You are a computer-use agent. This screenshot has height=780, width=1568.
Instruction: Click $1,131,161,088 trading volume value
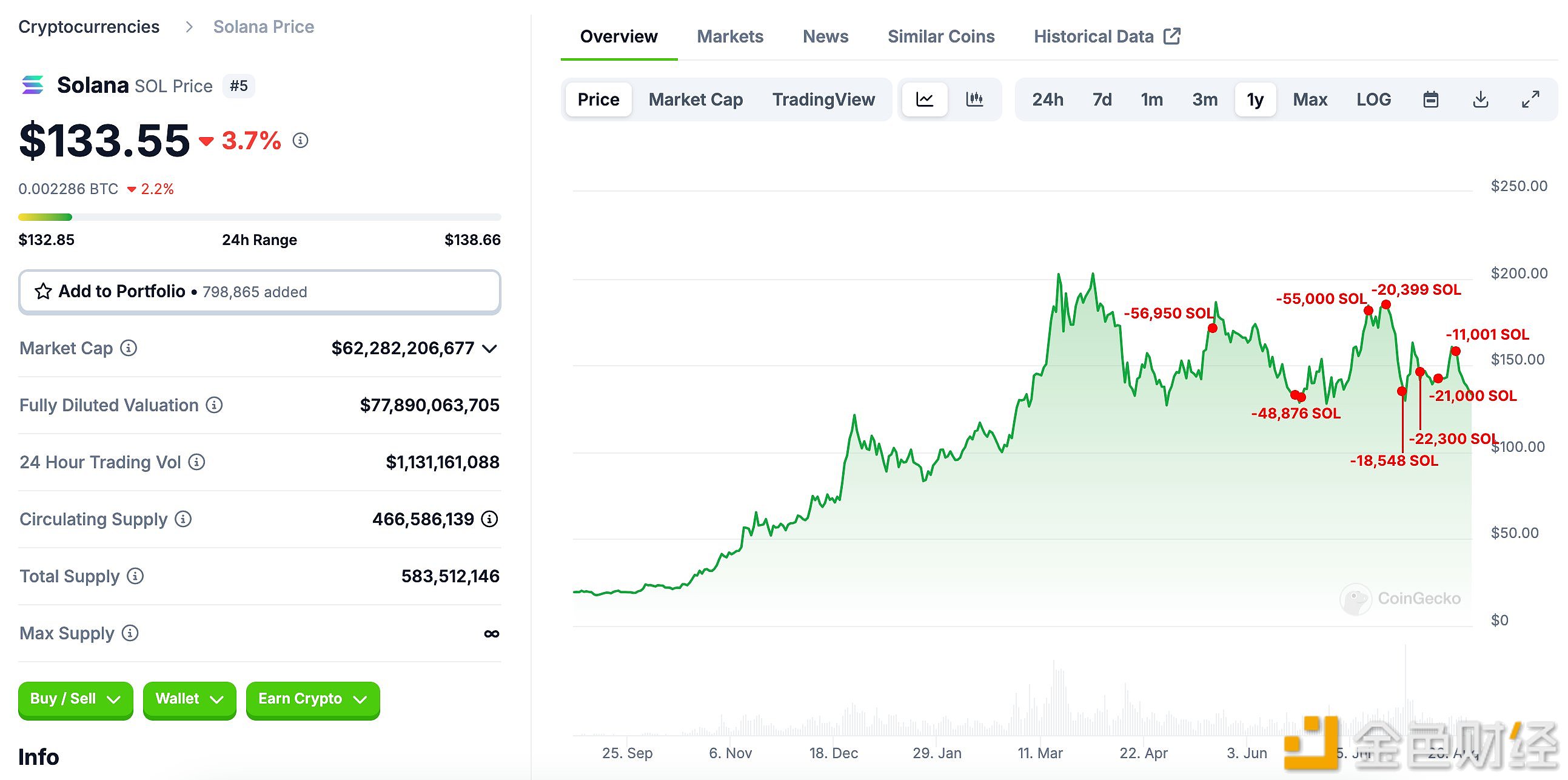(443, 462)
